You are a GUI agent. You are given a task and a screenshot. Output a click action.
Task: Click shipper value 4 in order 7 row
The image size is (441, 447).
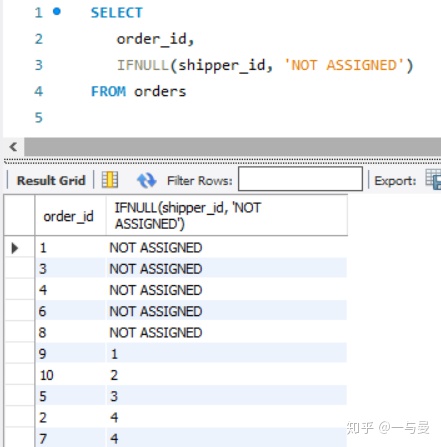(x=114, y=439)
